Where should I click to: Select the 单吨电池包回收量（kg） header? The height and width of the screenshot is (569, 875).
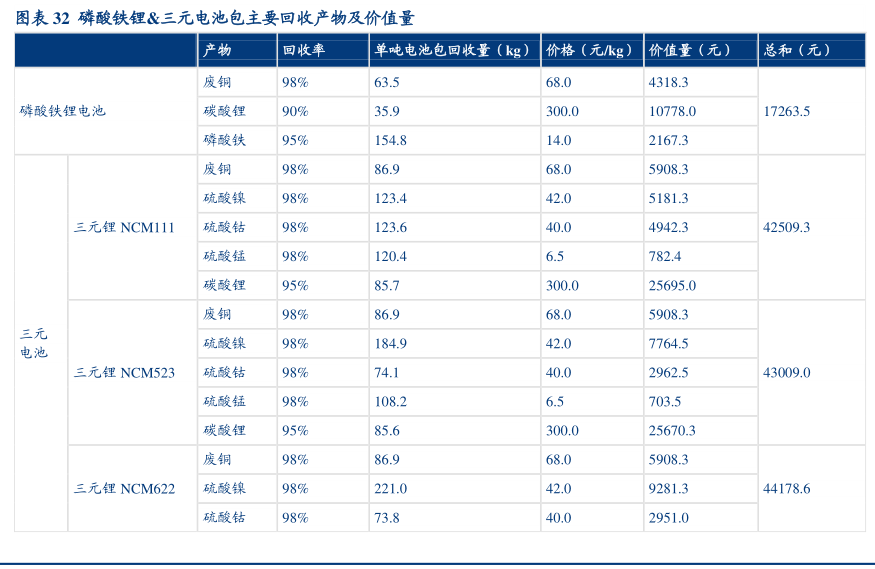(x=452, y=50)
